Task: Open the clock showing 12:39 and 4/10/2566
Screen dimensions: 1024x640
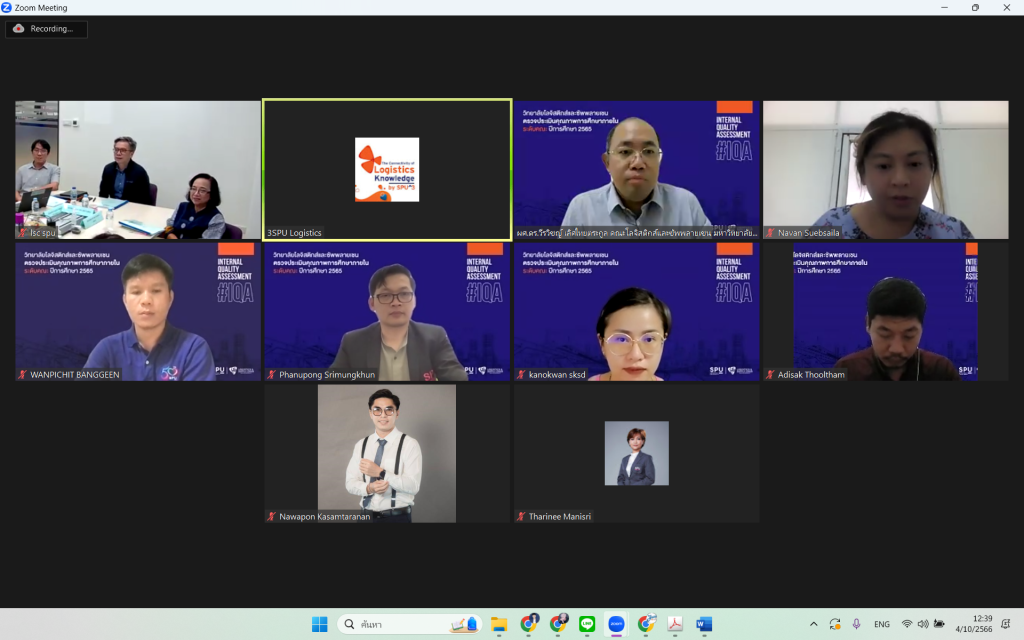Action: [974, 624]
